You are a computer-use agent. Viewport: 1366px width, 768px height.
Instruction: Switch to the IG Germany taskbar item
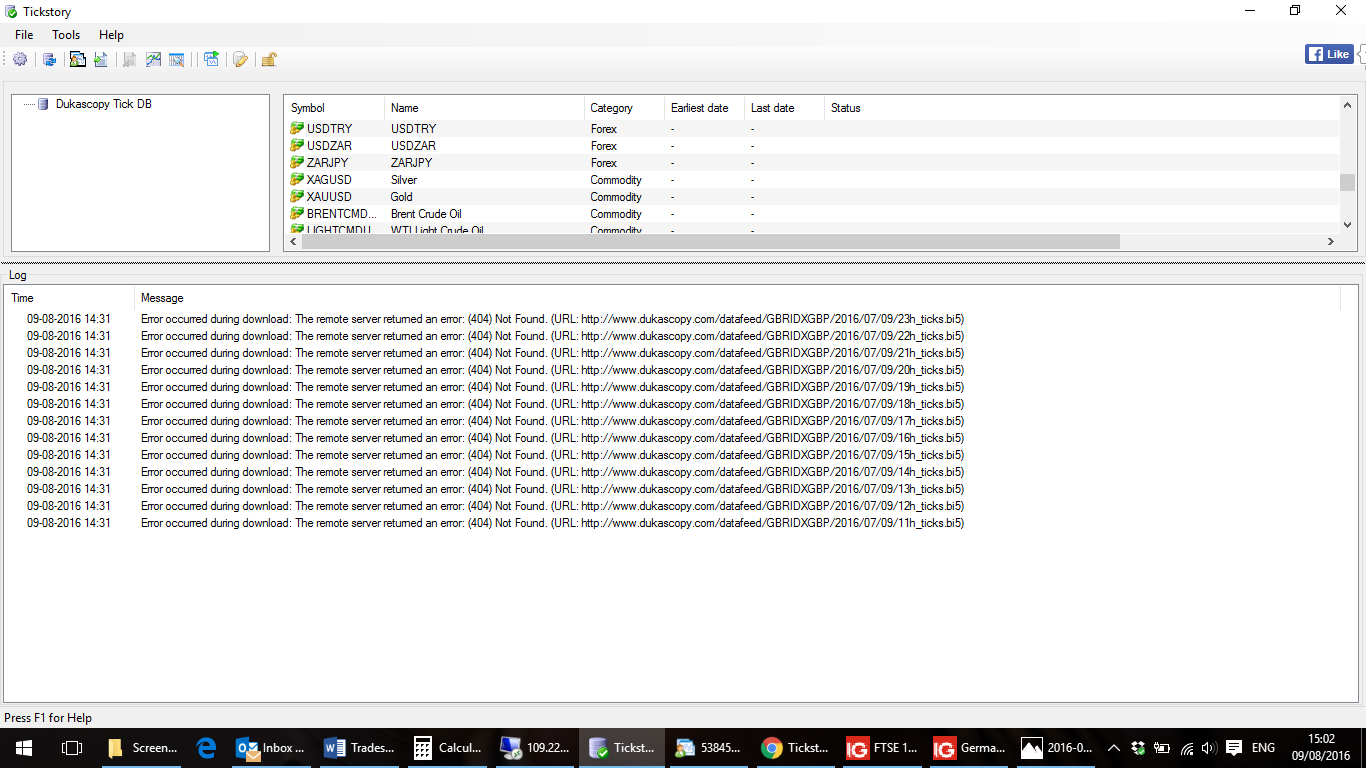[x=969, y=748]
